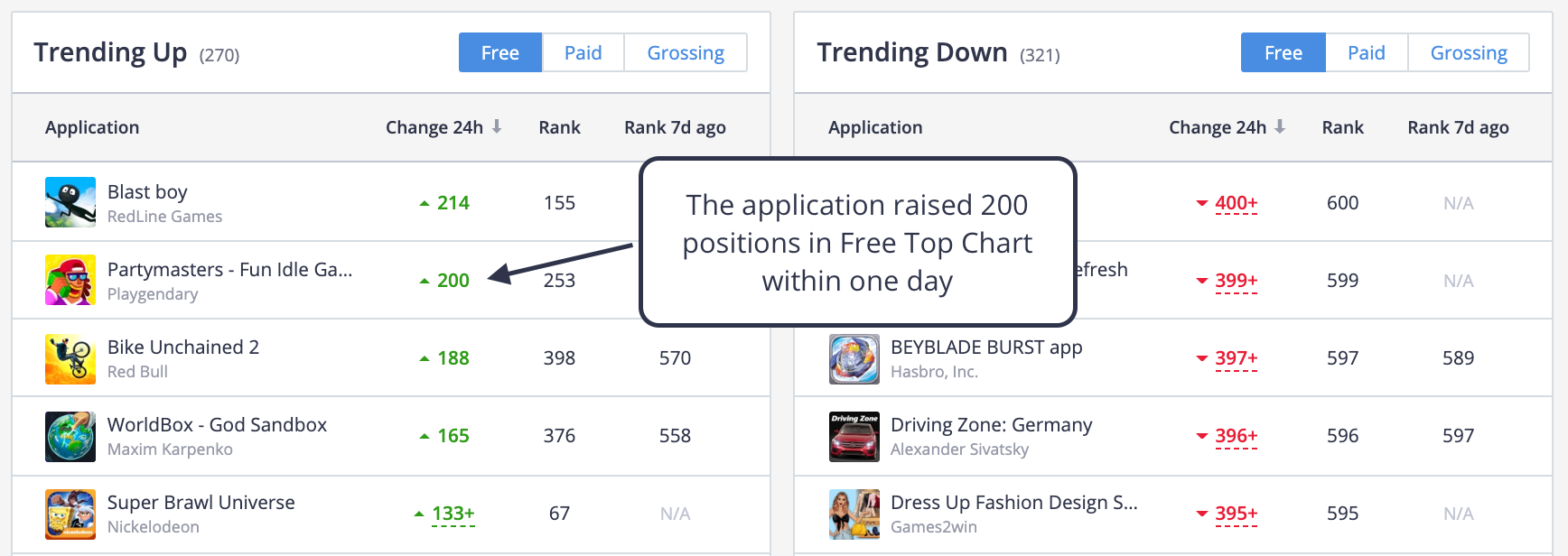Select Free tab in Trending Down
This screenshot has width=1568, height=556.
point(1283,52)
